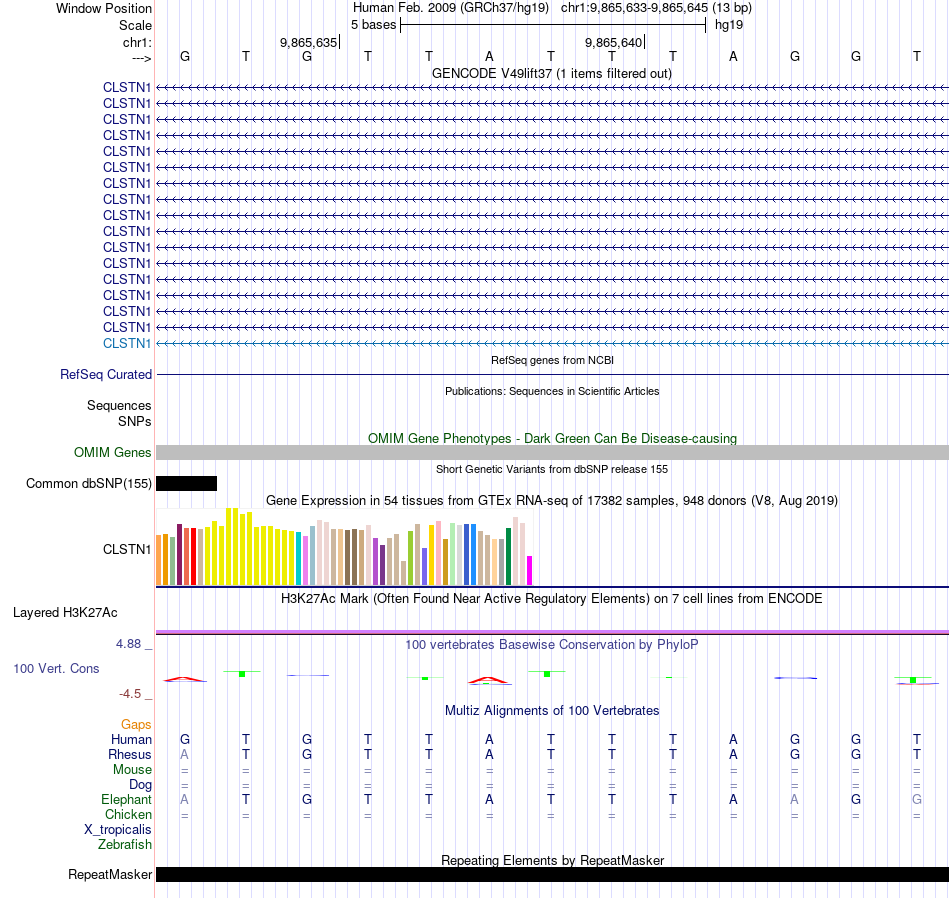This screenshot has width=950, height=898.
Task: Click the 'RefSeq Curated' track label
Action: pos(105,374)
